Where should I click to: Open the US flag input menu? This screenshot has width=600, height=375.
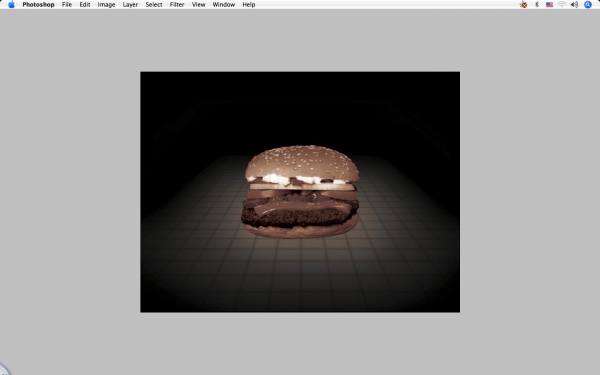pos(549,5)
